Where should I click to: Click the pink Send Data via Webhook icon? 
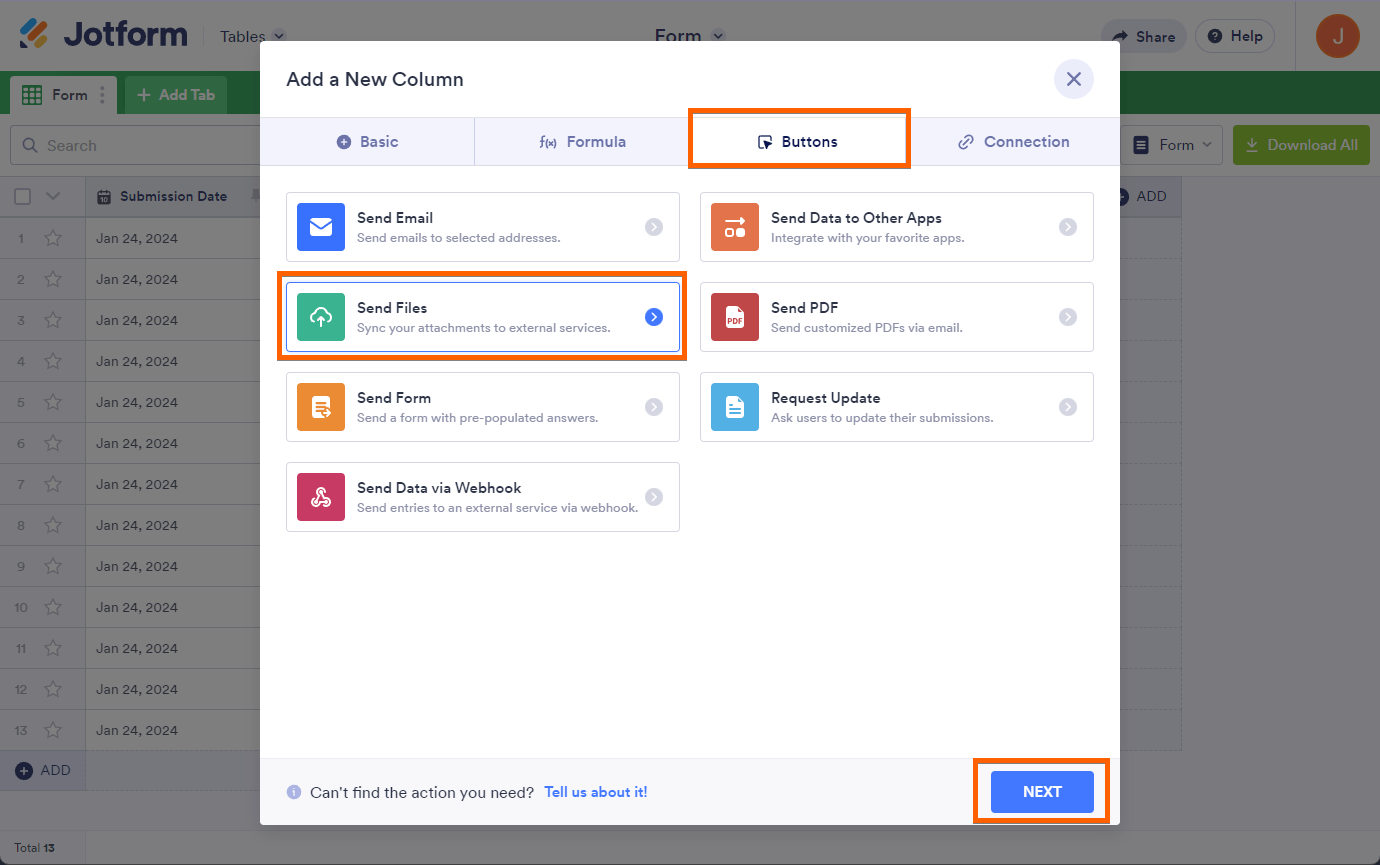click(321, 497)
